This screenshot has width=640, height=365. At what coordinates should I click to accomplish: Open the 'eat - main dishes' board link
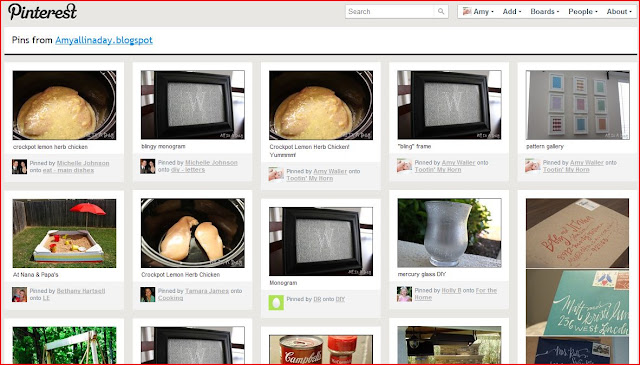tap(68, 170)
